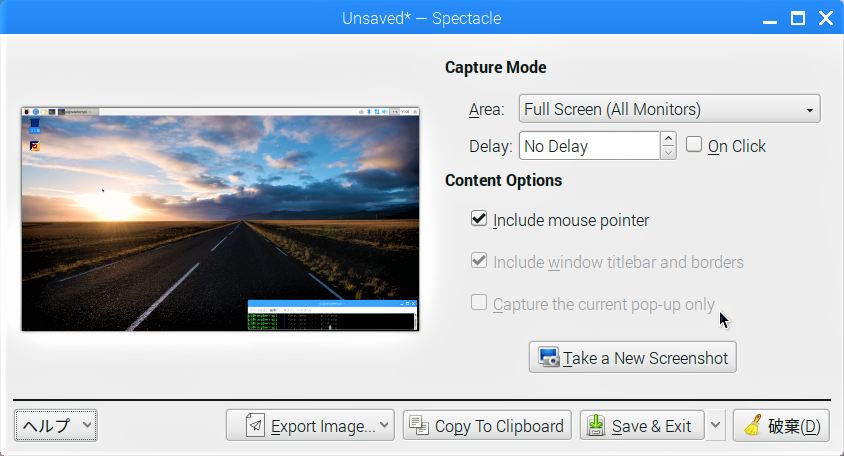The width and height of the screenshot is (844, 456).
Task: Click the 破棄(D) discard button
Action: click(x=781, y=425)
